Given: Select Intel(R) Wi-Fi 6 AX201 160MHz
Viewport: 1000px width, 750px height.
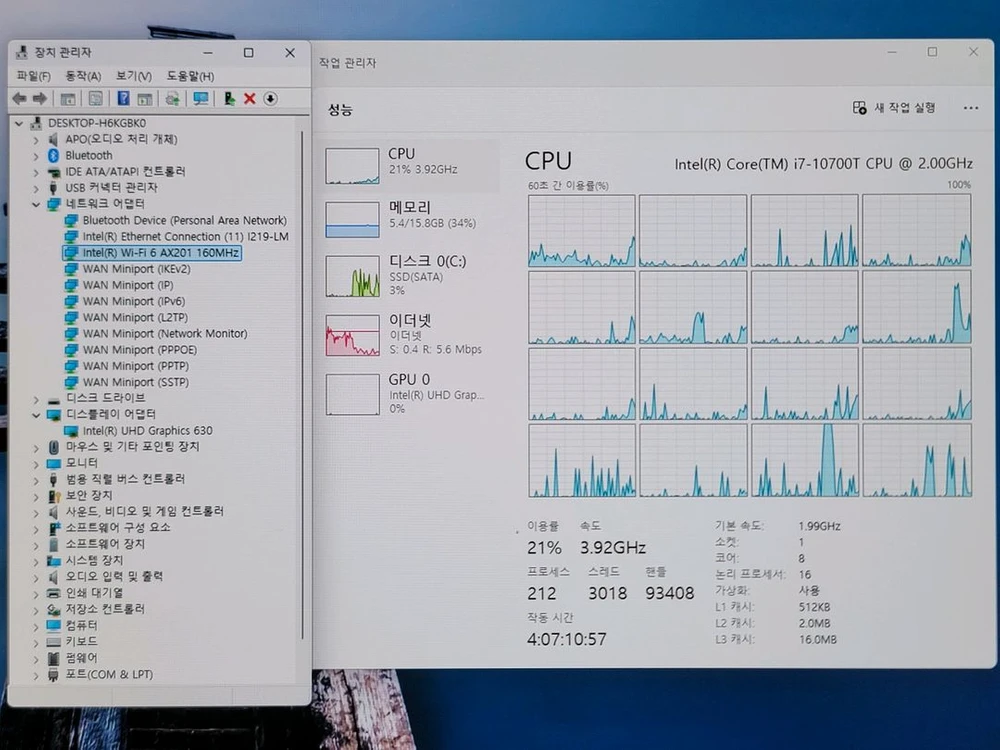Looking at the screenshot, I should [160, 253].
